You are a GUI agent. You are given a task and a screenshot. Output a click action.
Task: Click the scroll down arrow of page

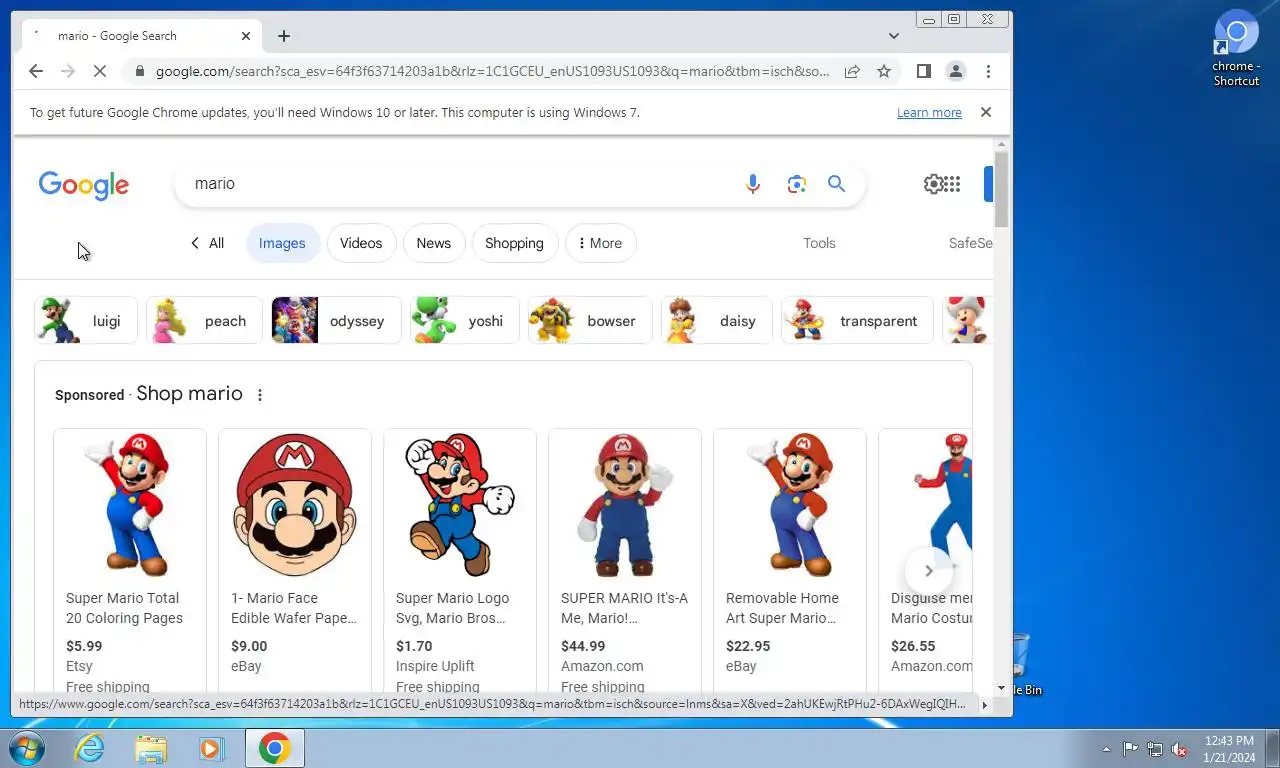coord(1001,688)
